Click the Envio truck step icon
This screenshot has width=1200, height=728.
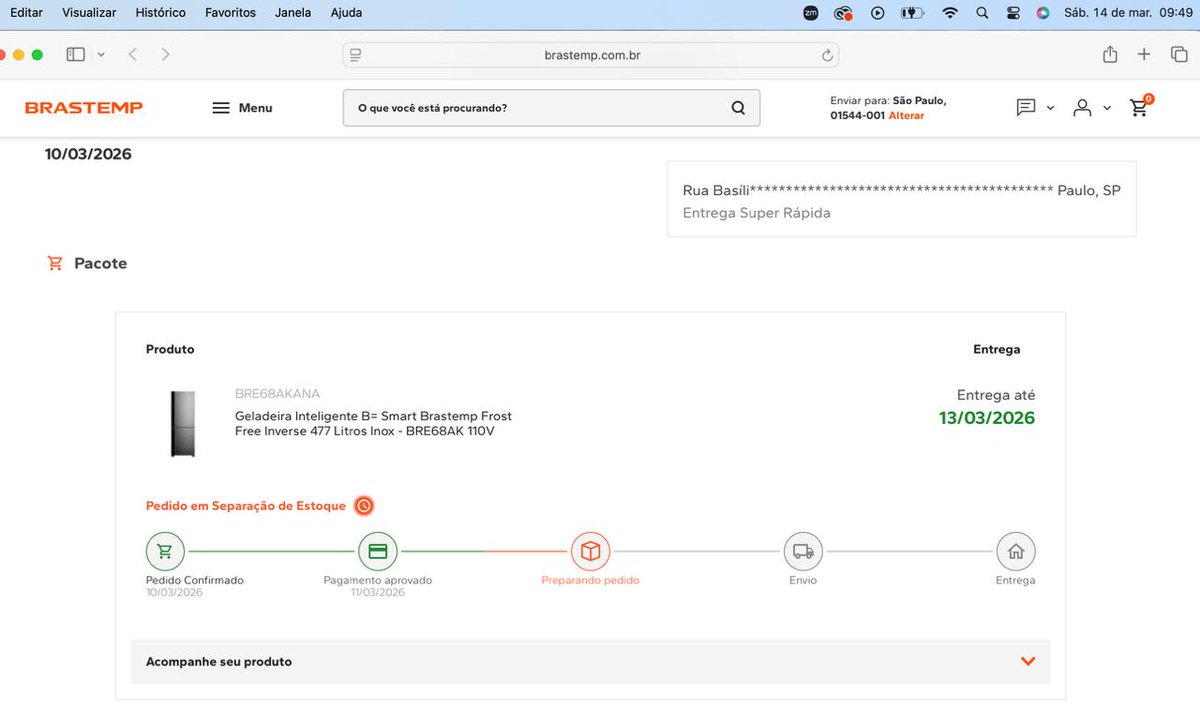coord(803,551)
